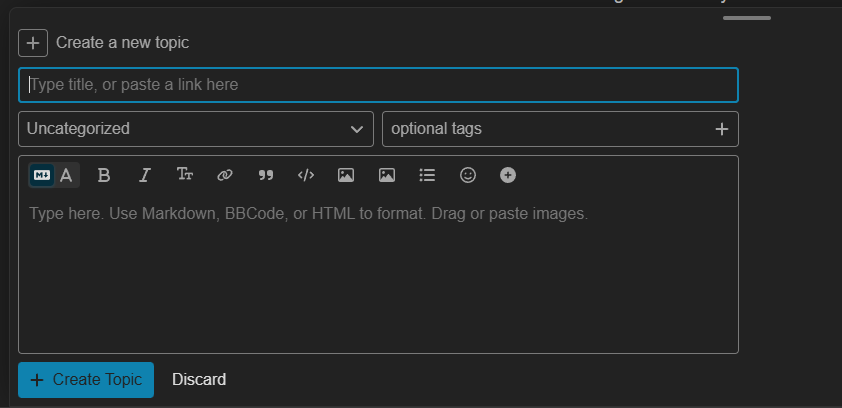
Task: Apply italic formatting to text
Action: [x=144, y=175]
